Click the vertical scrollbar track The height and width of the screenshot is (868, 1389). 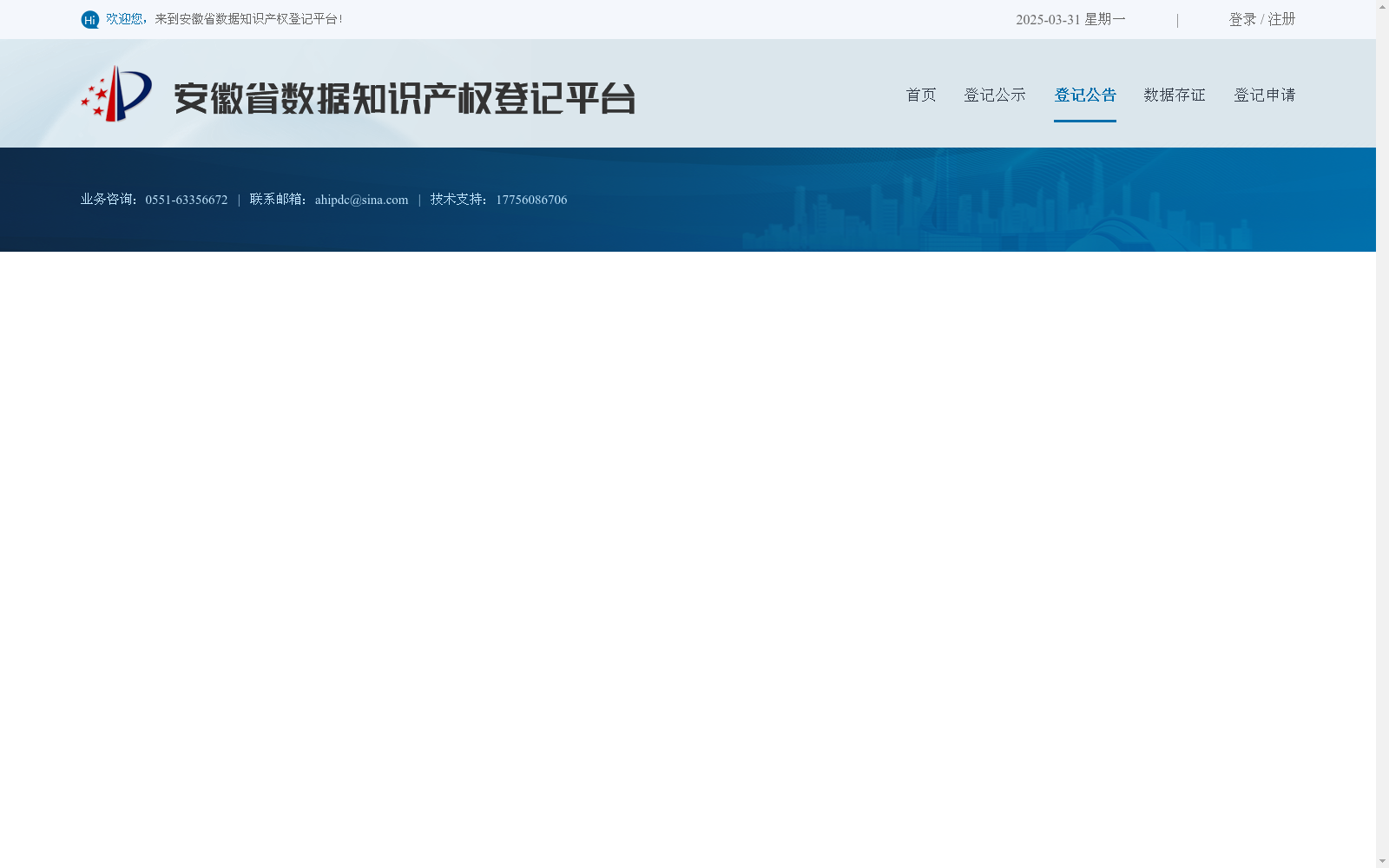click(1382, 434)
